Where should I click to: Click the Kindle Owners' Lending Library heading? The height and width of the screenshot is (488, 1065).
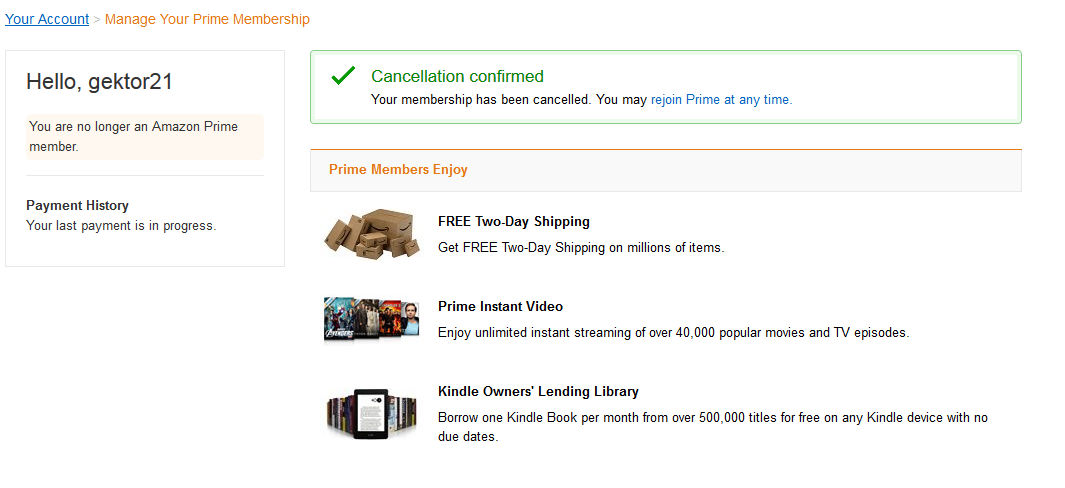point(538,392)
